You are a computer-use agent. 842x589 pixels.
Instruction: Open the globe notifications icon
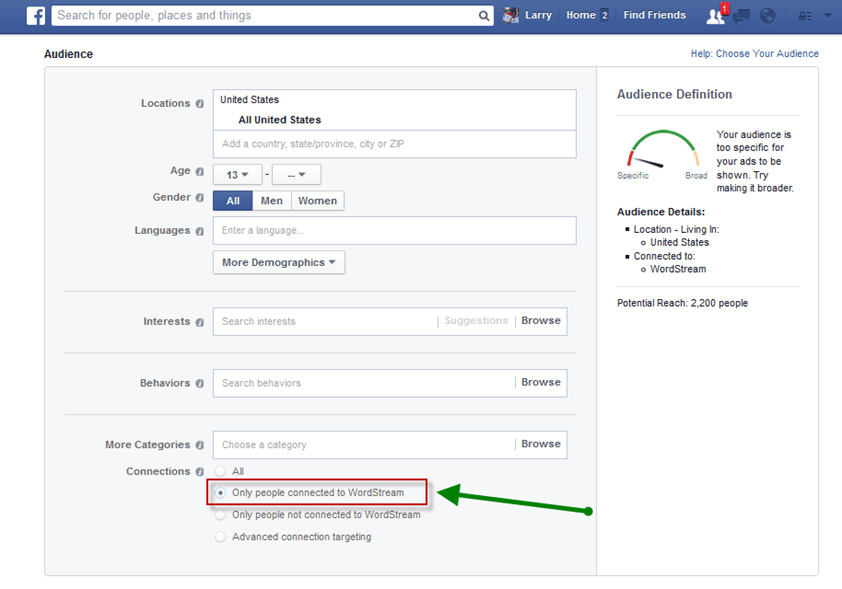click(x=767, y=16)
